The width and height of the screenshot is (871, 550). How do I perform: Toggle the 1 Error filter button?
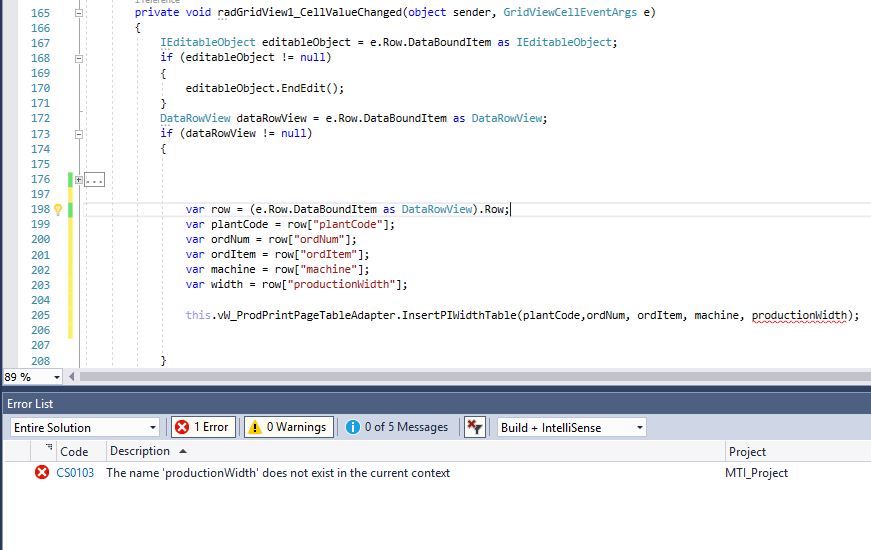coord(203,427)
